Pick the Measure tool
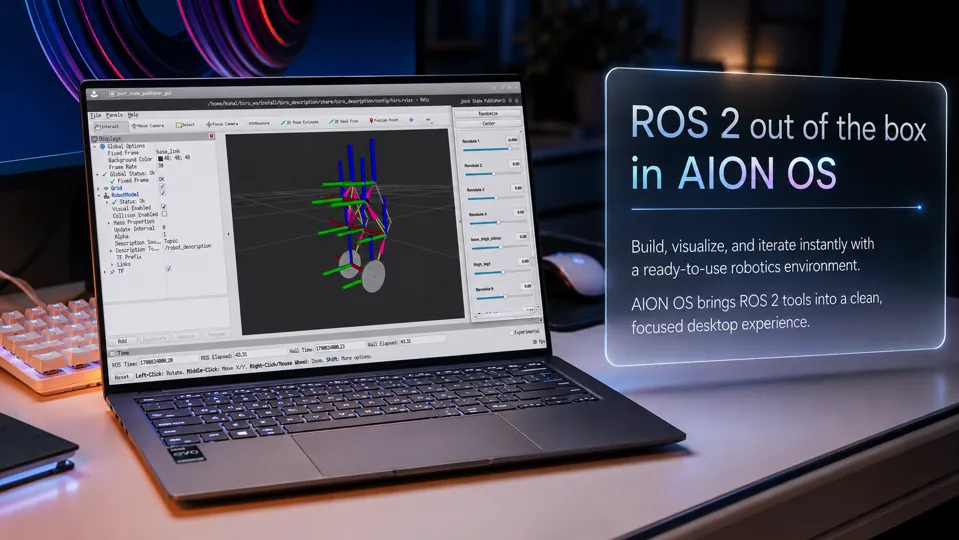This screenshot has height=540, width=959. 259,124
